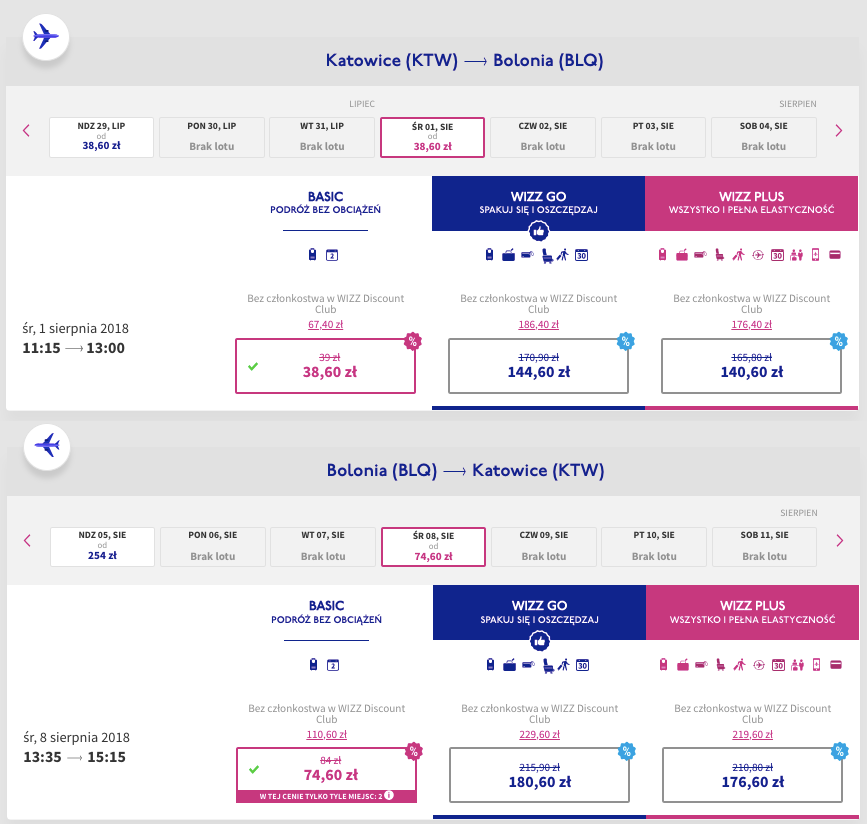Click the return WIZZ PLUS column header
Screen dimensions: 867x824
(x=752, y=612)
